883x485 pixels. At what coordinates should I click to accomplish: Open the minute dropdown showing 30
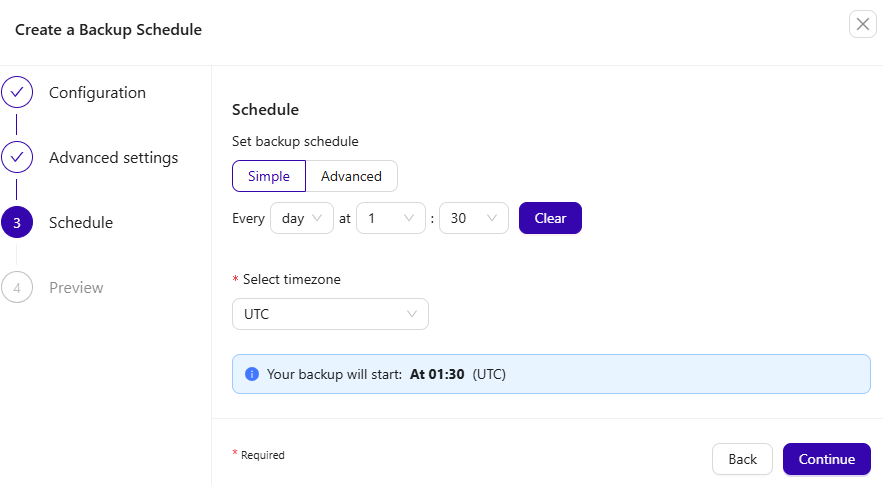click(x=474, y=218)
